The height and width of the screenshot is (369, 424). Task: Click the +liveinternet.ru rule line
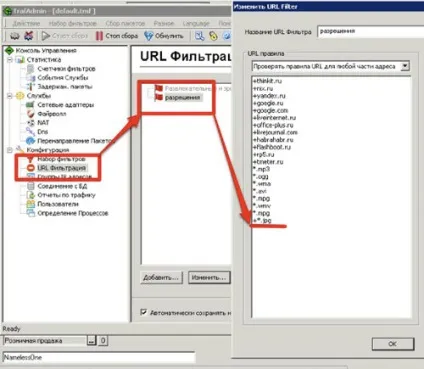(x=274, y=118)
